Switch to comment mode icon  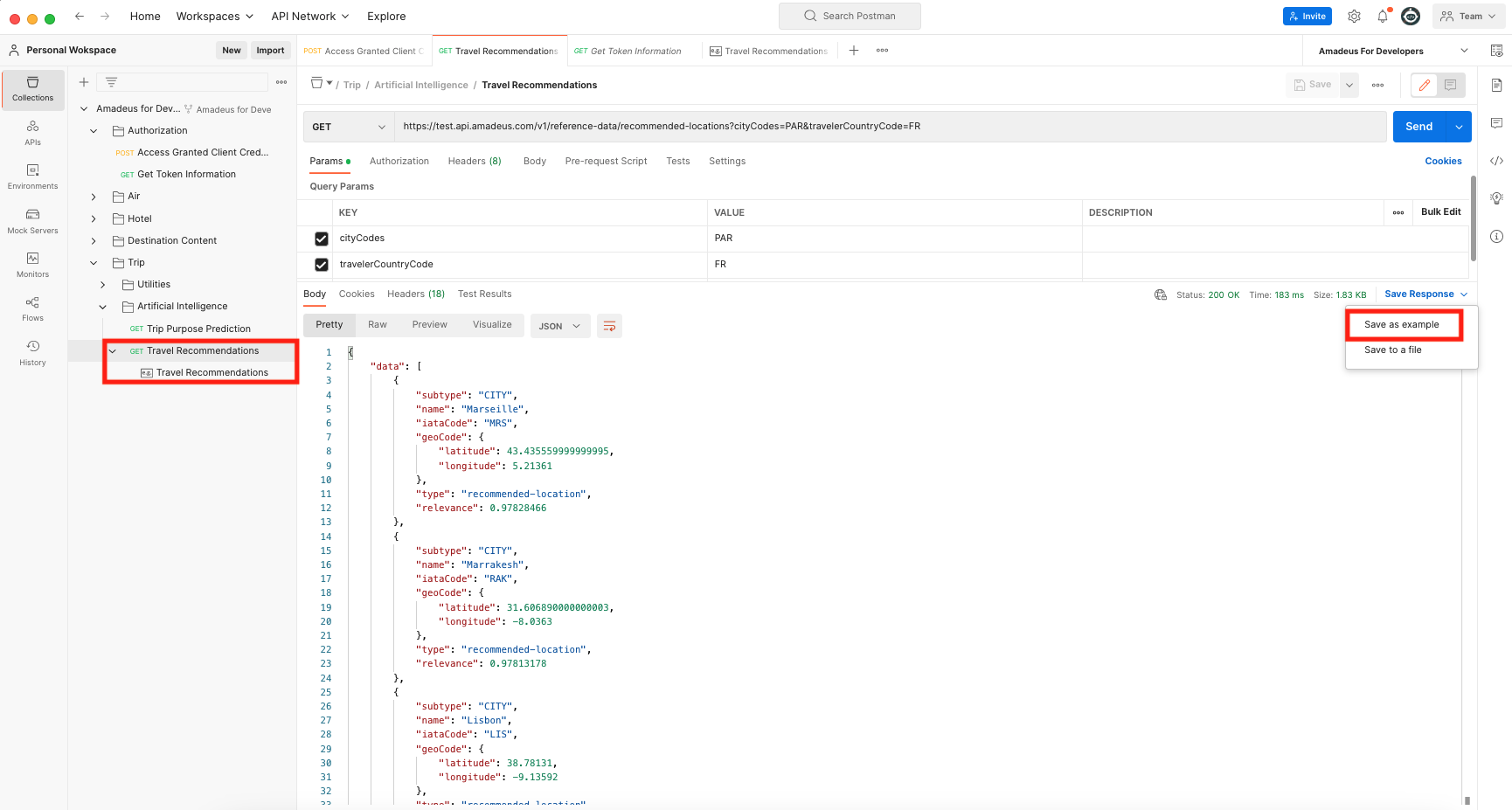(x=1451, y=85)
